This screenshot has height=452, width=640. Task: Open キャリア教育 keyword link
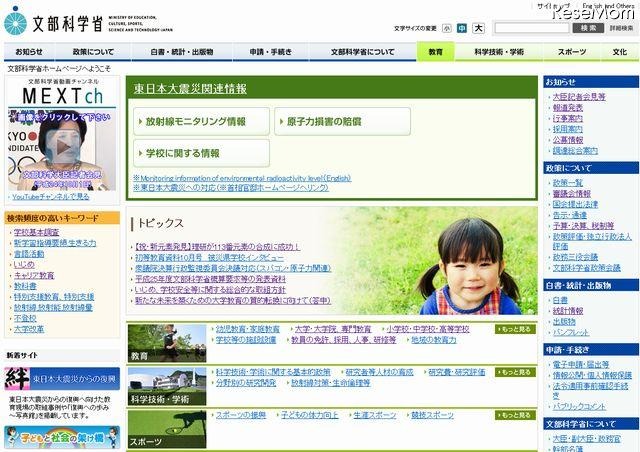pyautogui.click(x=34, y=276)
